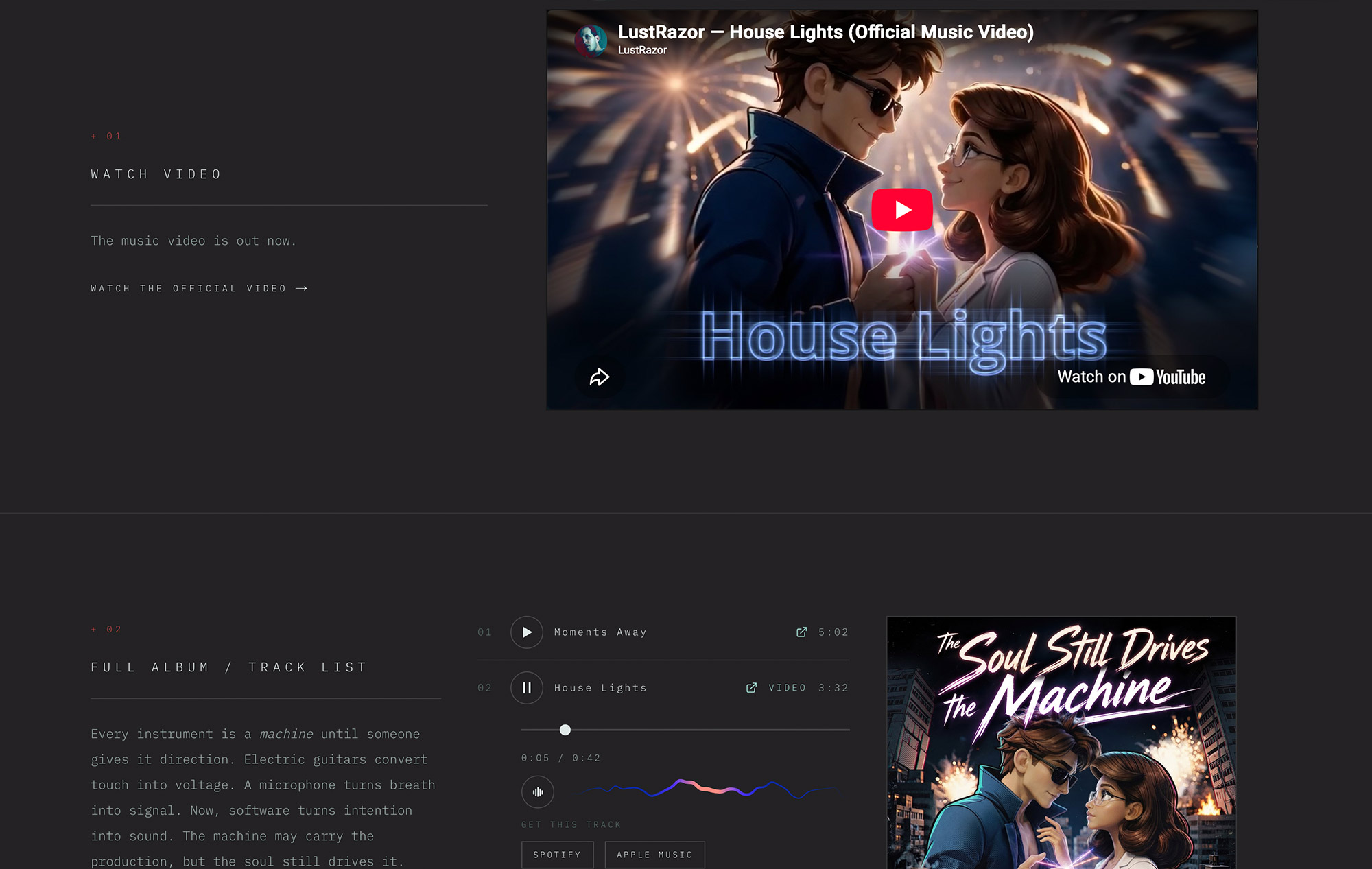The width and height of the screenshot is (1372, 869).
Task: Click 'The music video is out now.' text
Action: (x=193, y=241)
